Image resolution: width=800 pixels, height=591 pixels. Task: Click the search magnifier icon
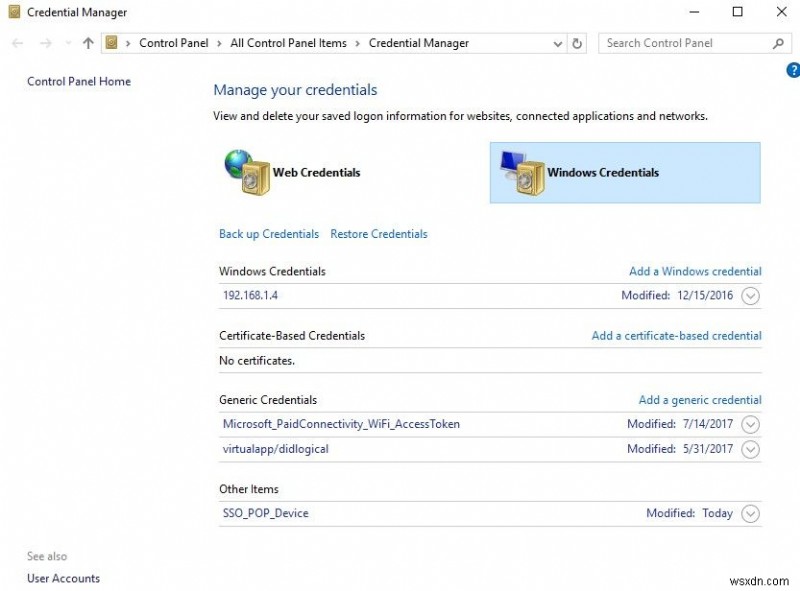pos(778,43)
